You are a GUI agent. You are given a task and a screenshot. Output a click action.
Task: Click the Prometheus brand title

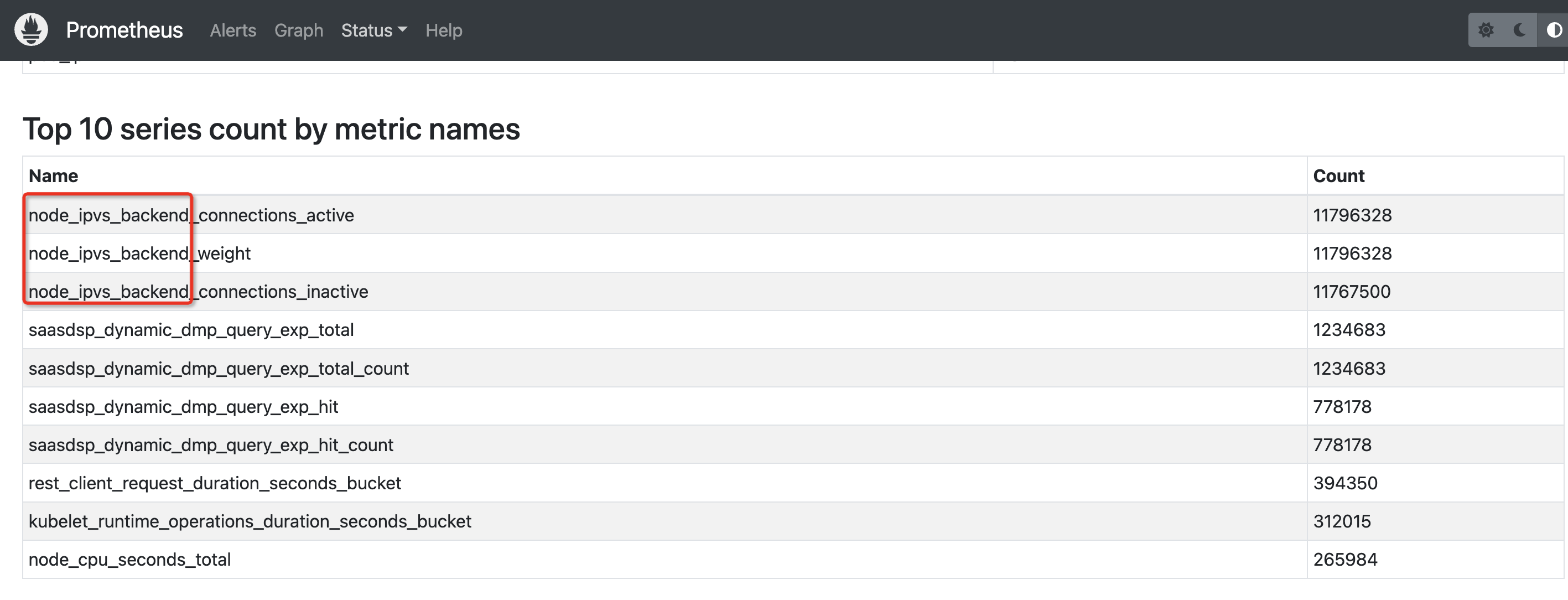[x=124, y=30]
